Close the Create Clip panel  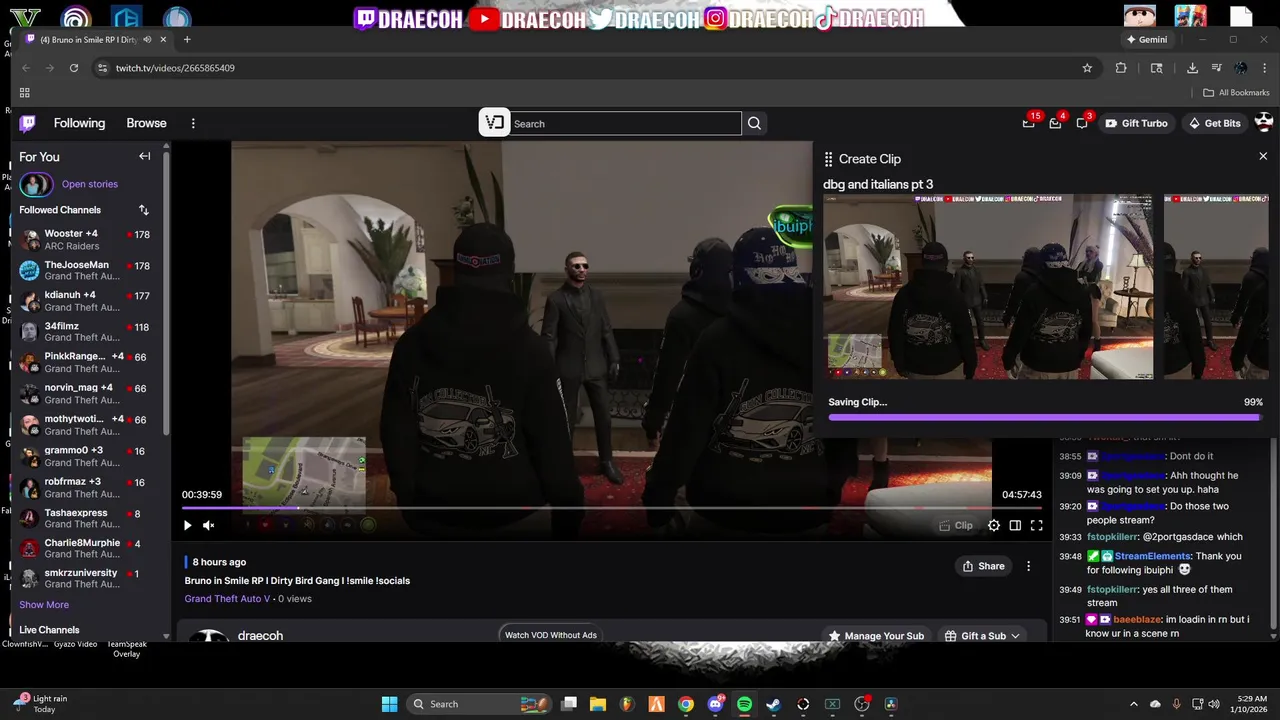tap(1263, 156)
